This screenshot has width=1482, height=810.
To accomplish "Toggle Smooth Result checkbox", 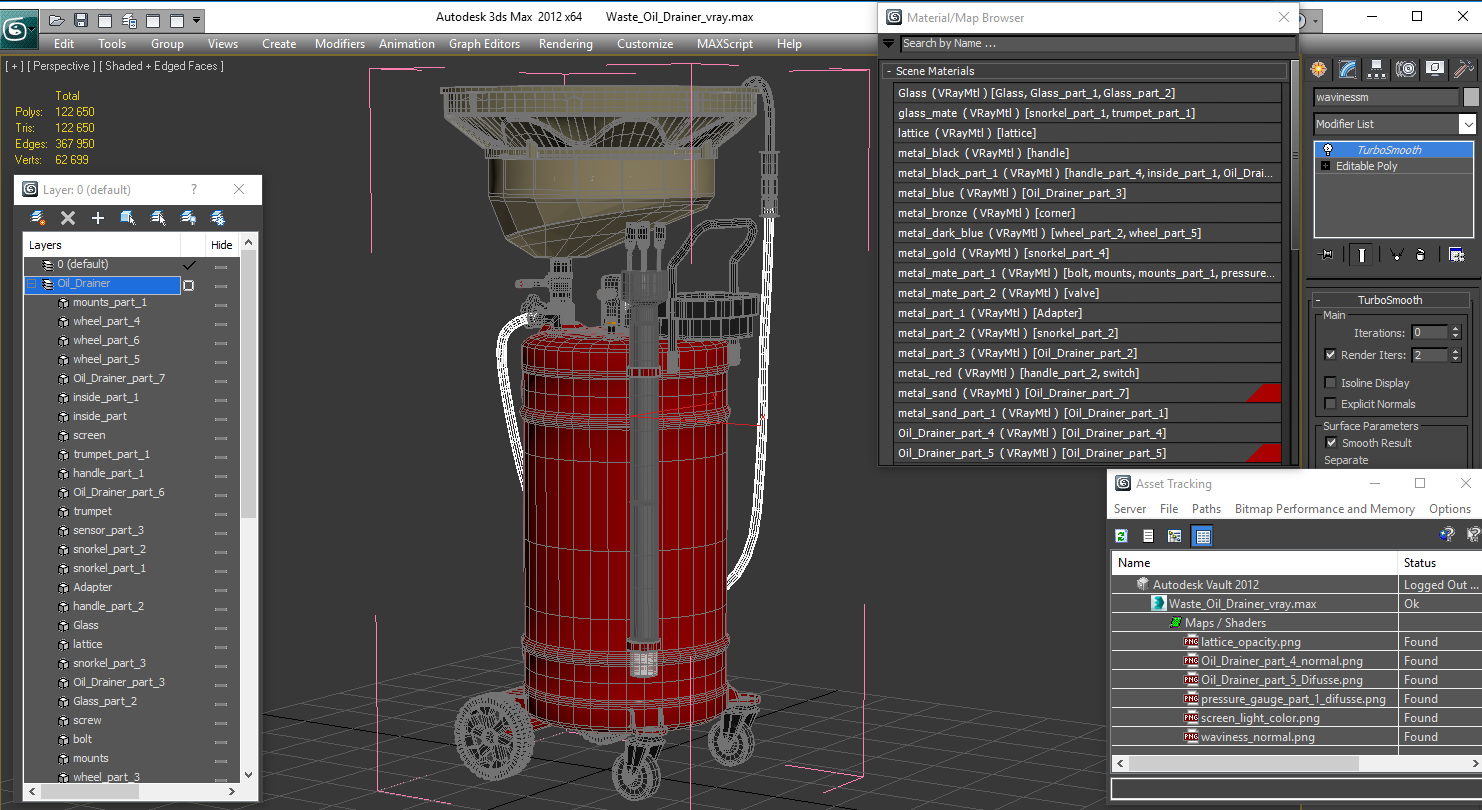I will pyautogui.click(x=1331, y=442).
